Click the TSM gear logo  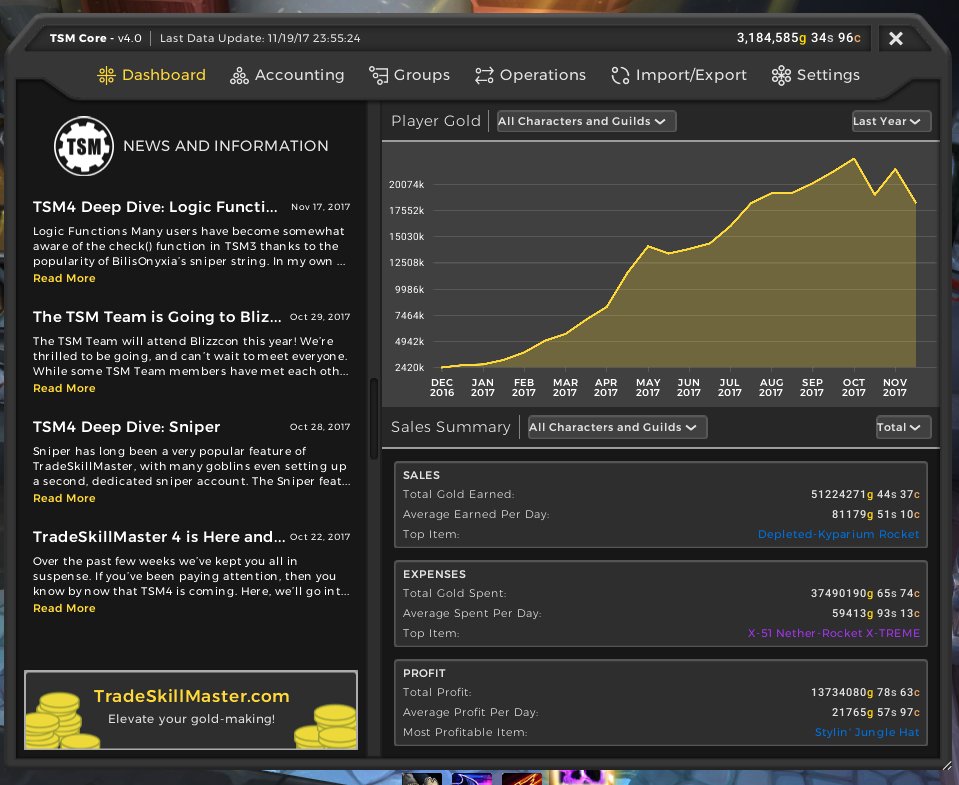tap(84, 146)
